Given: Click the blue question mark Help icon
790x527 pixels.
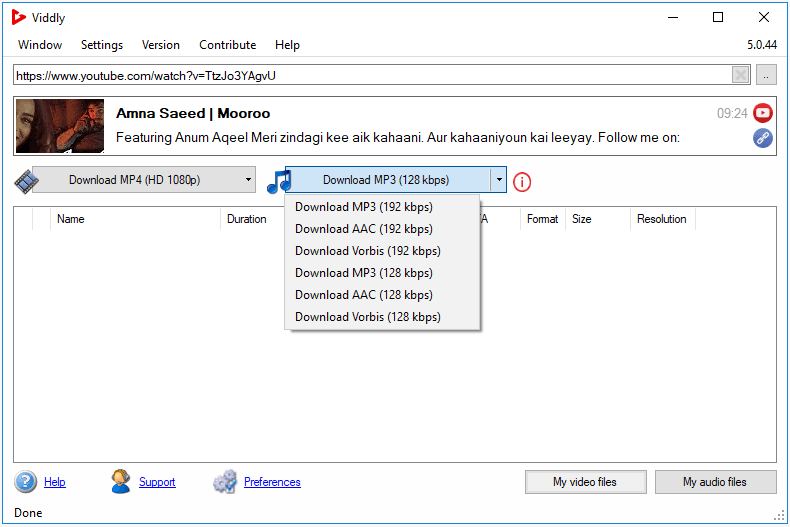Looking at the screenshot, I should click(x=25, y=482).
